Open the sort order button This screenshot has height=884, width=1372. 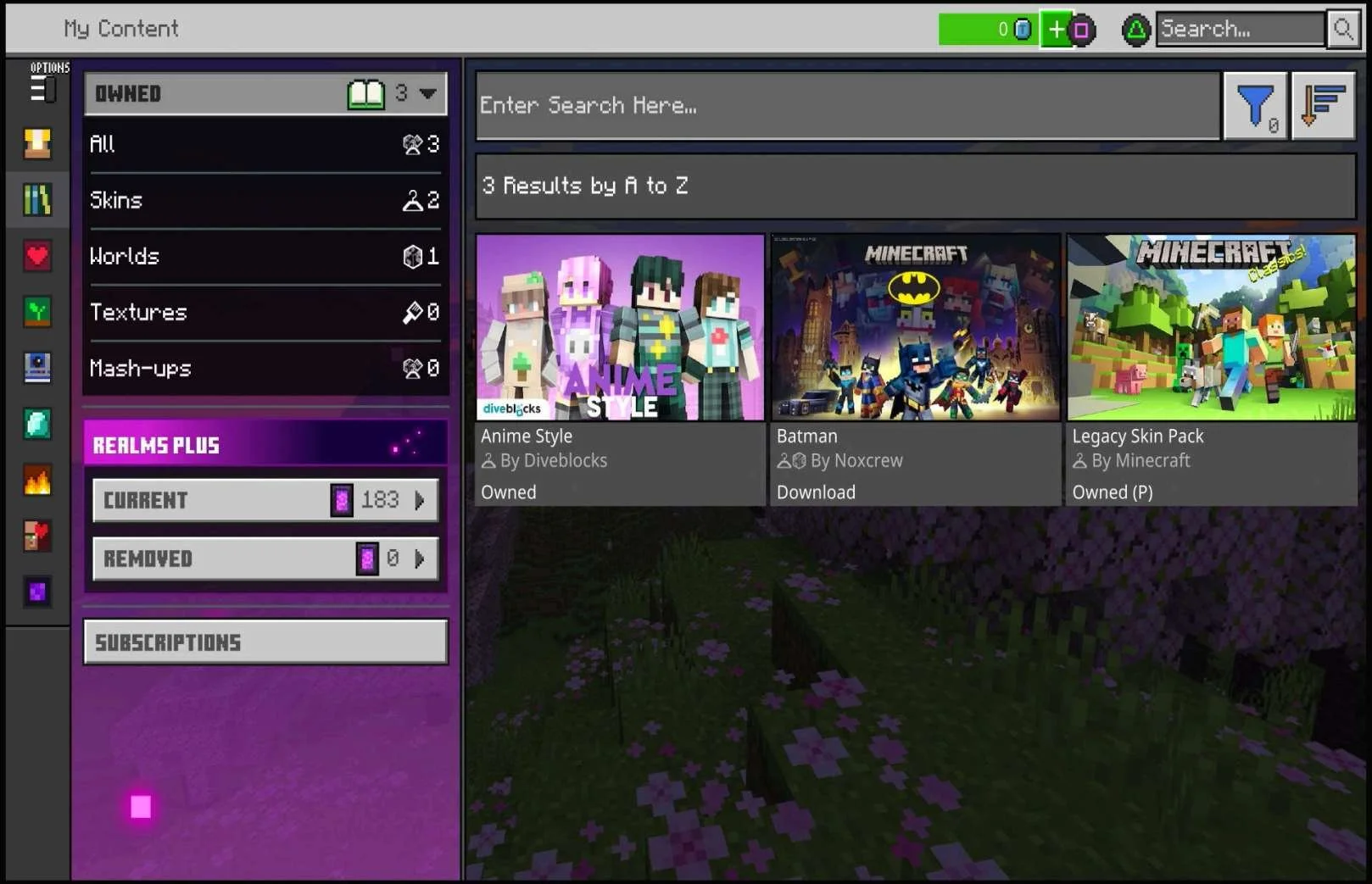pyautogui.click(x=1324, y=106)
